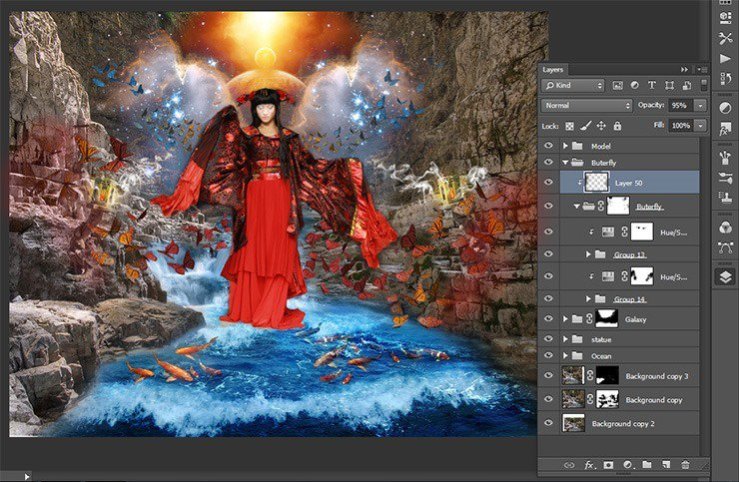Filter layers by smart objects icon
The height and width of the screenshot is (482, 739).
(x=687, y=85)
